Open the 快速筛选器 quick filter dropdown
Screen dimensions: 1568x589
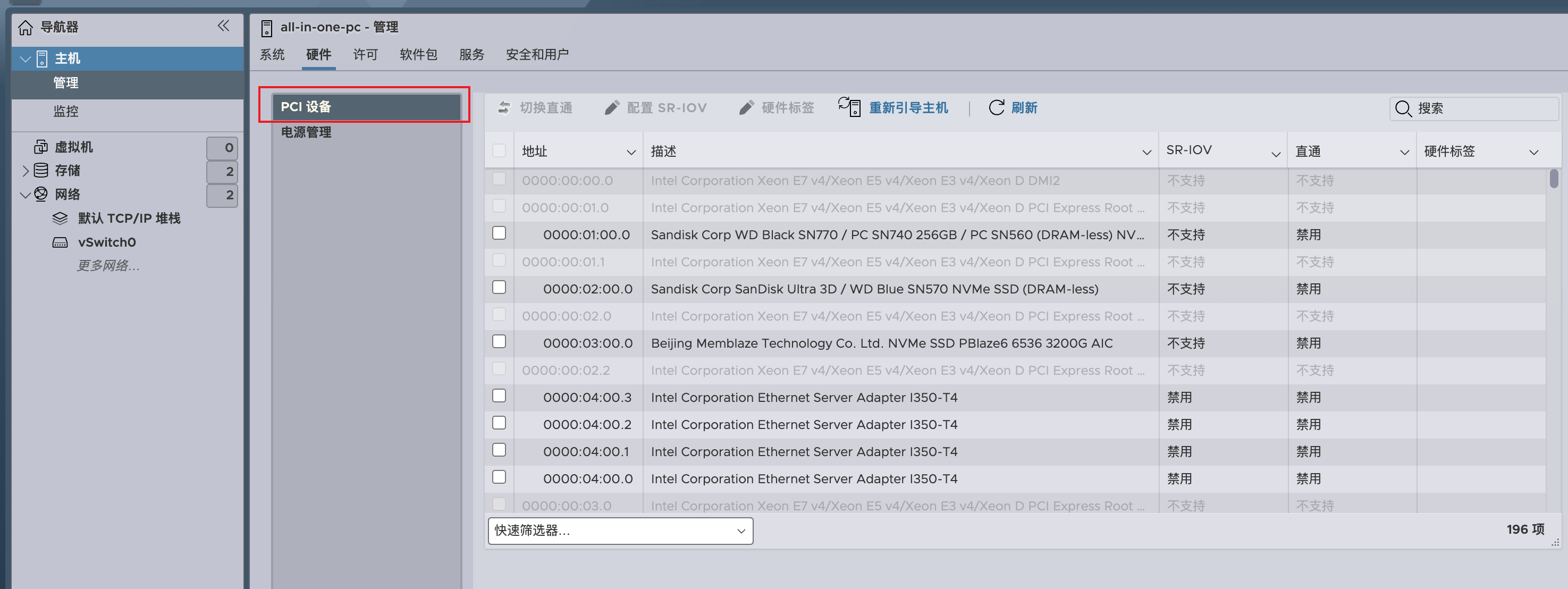[x=620, y=531]
